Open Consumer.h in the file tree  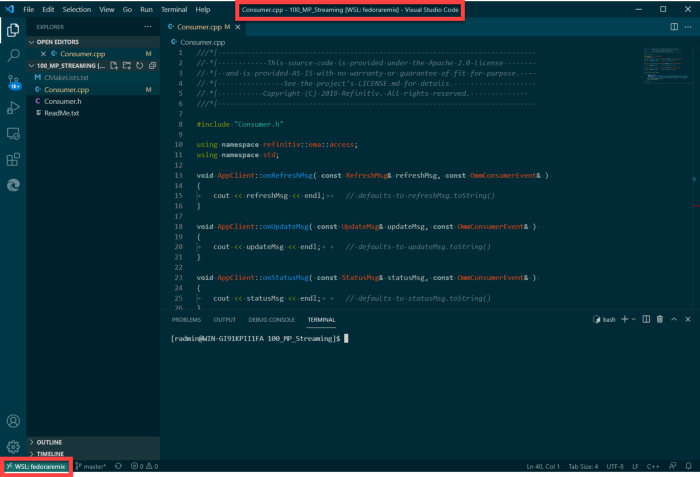point(62,101)
